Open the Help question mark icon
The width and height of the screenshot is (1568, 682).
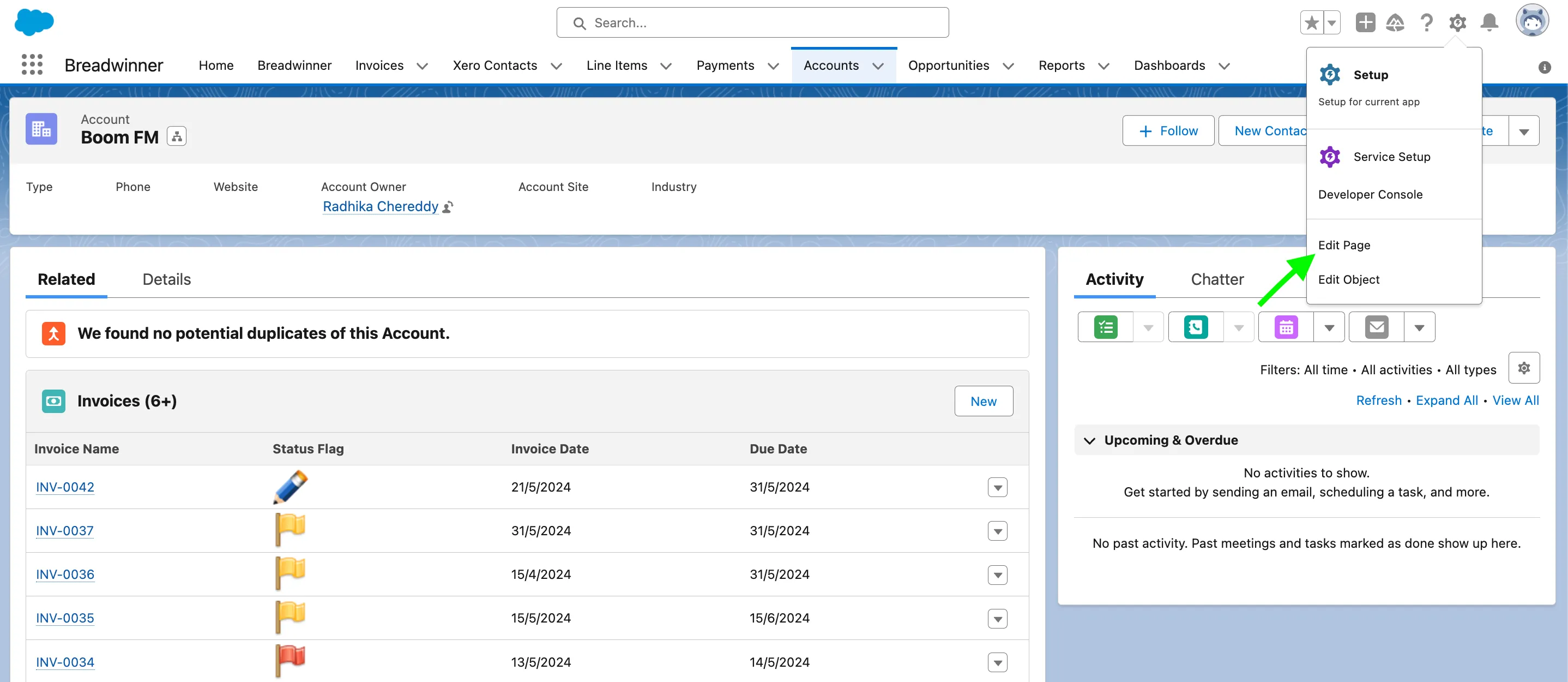(x=1426, y=22)
